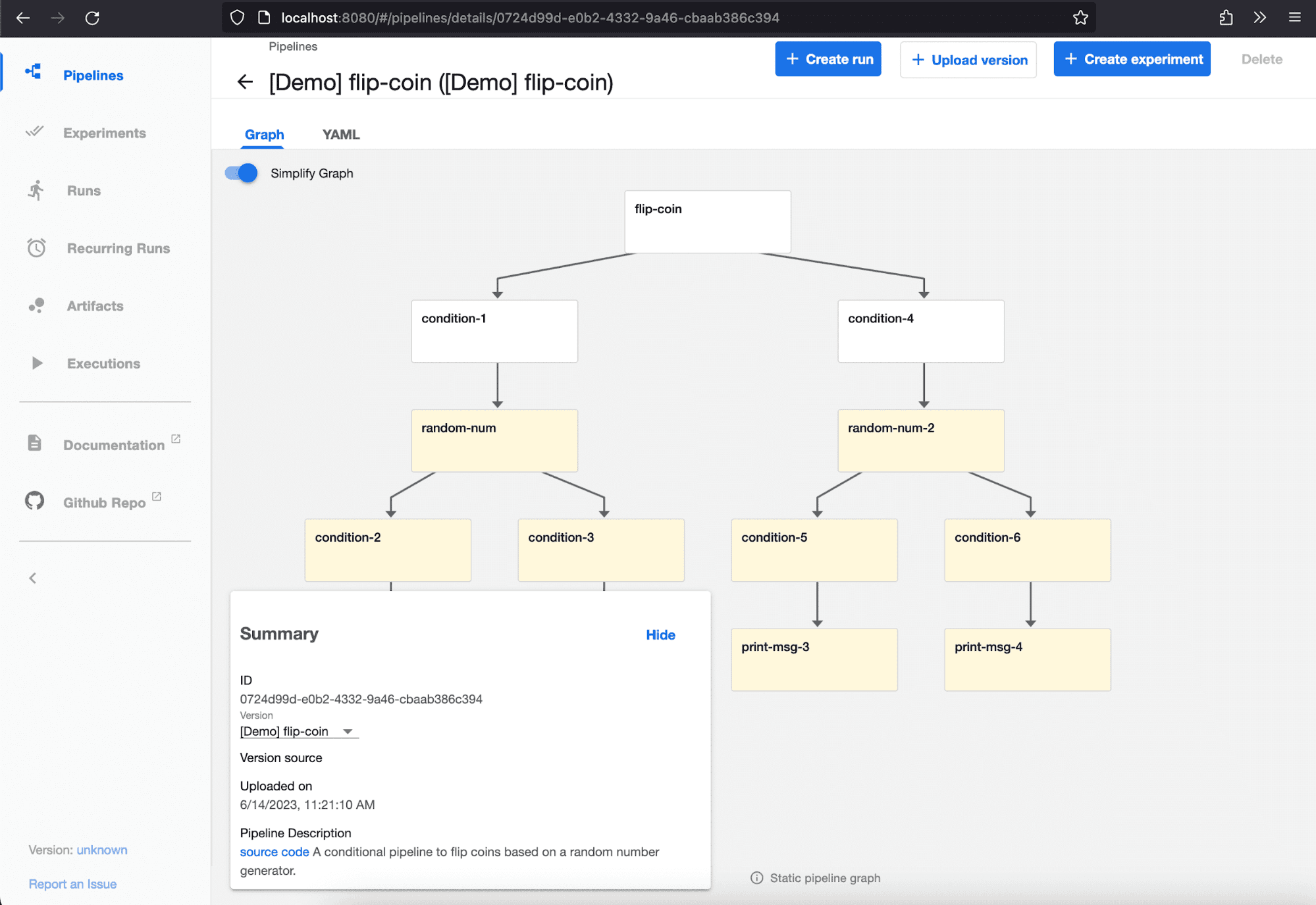
Task: Go to Recurring Runs
Action: click(118, 248)
